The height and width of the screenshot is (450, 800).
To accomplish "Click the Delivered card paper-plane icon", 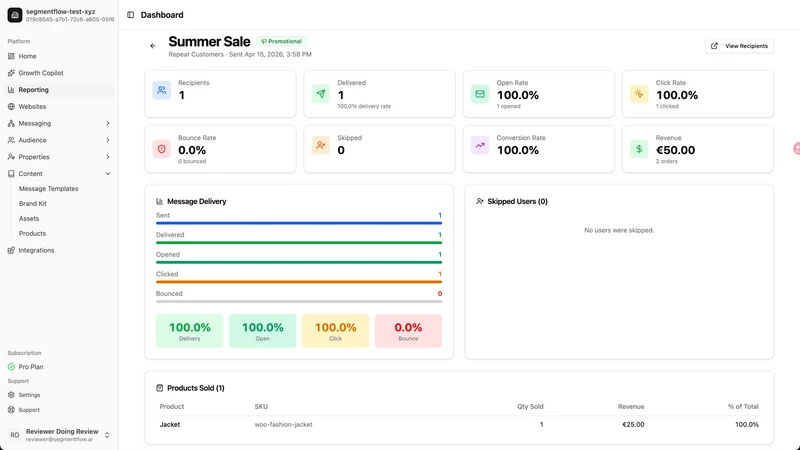I will (321, 94).
